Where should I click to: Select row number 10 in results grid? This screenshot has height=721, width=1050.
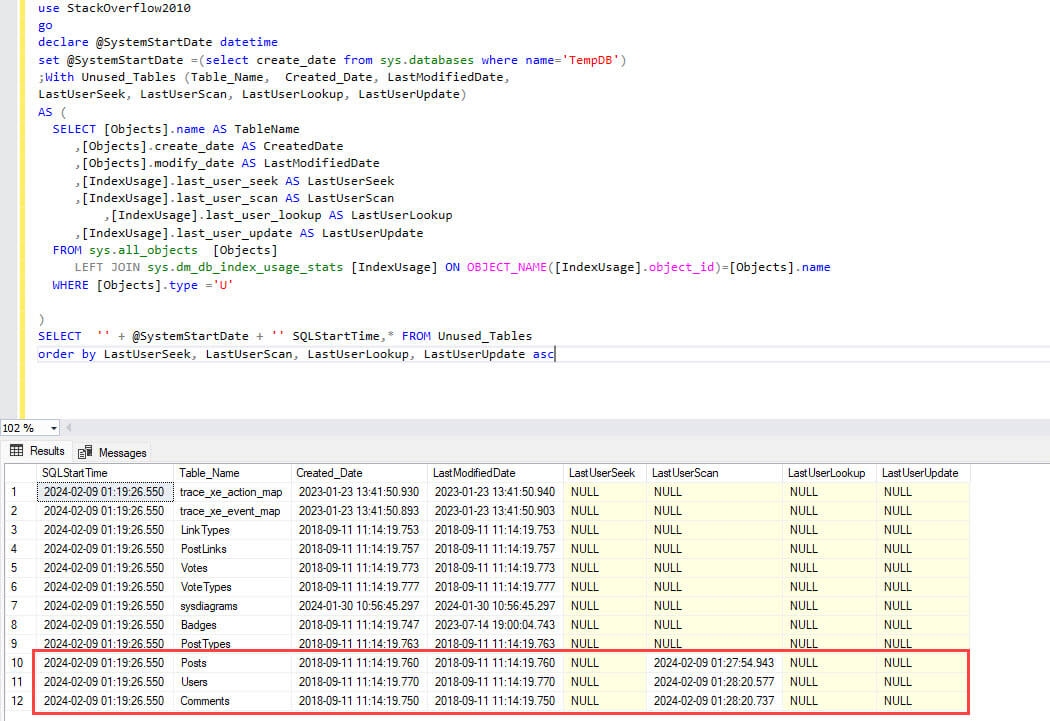(19, 663)
